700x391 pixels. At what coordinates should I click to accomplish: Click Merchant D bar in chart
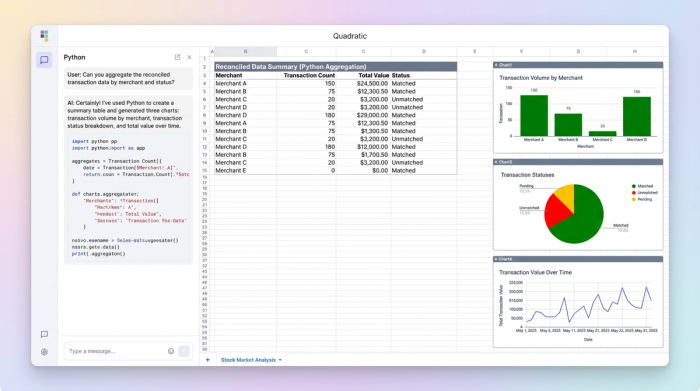click(x=637, y=116)
